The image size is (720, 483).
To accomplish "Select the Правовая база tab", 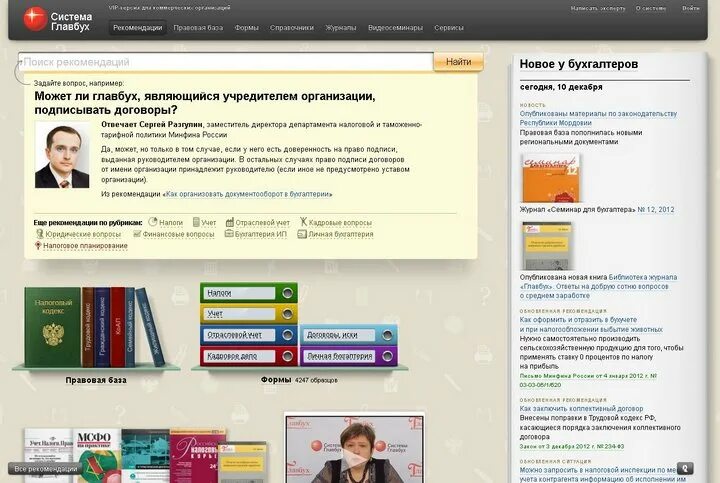I will [x=198, y=28].
